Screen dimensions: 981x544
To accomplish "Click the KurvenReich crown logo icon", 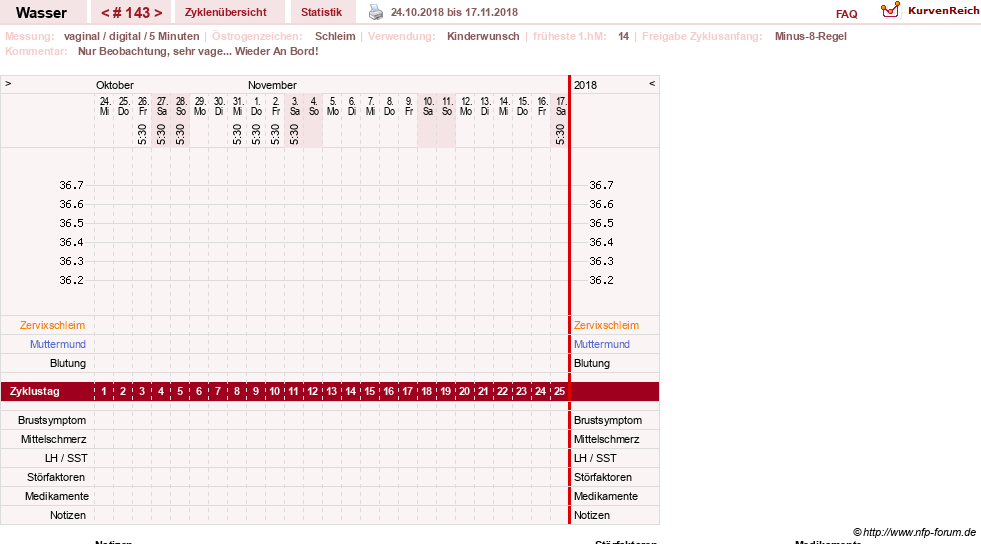I will click(890, 10).
